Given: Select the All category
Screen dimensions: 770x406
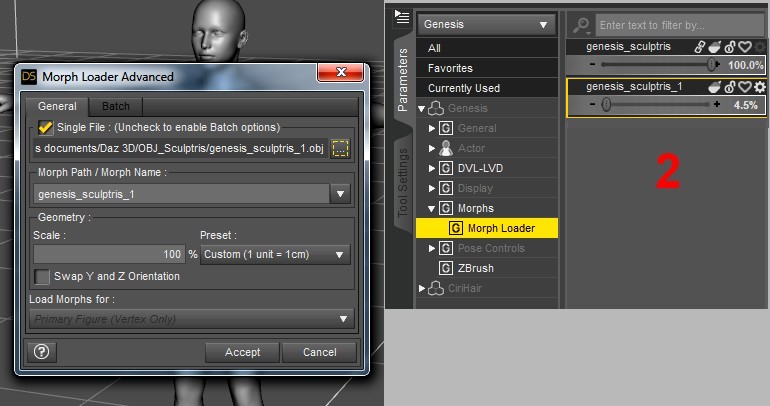Looking at the screenshot, I should 487,48.
